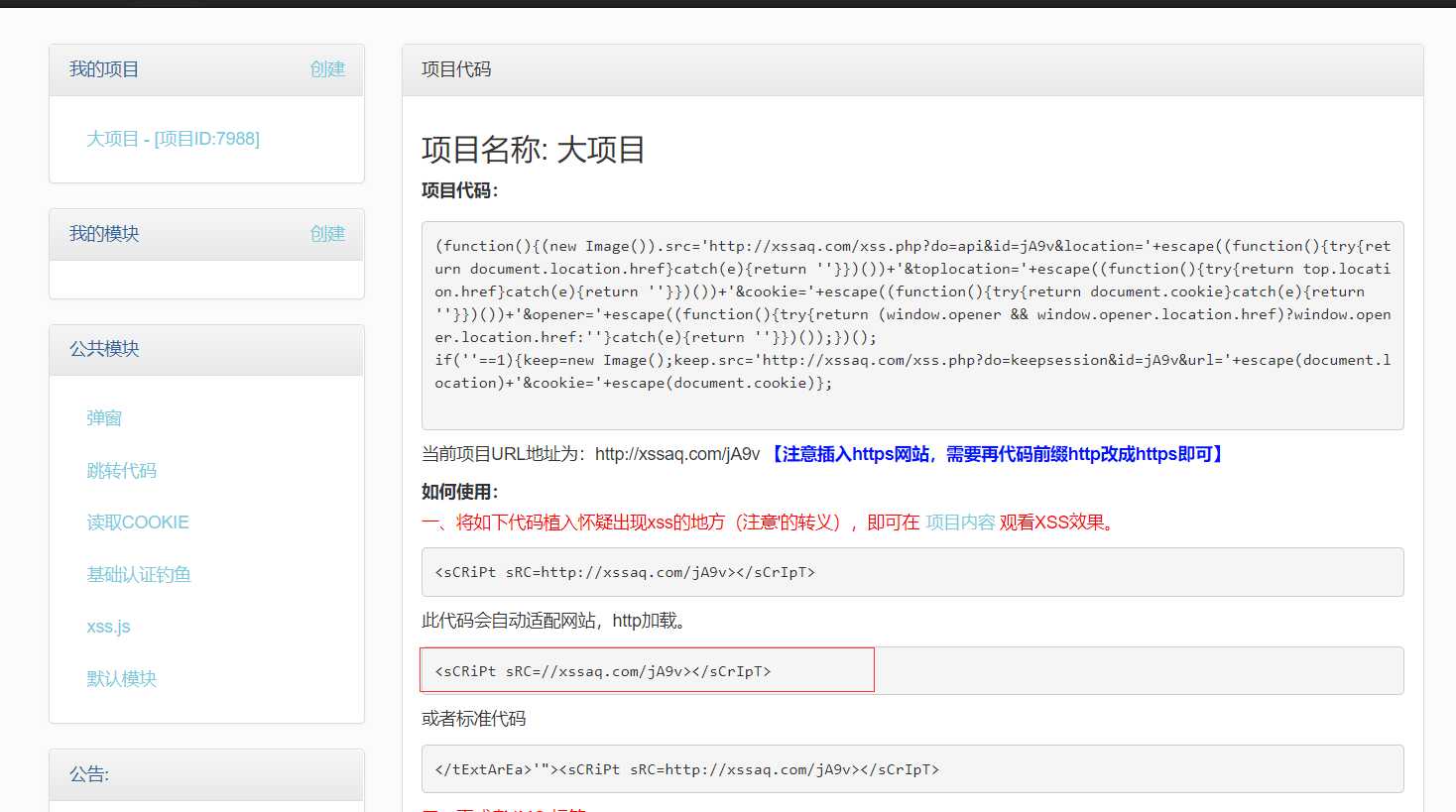1456x812 pixels.
Task: Click the text 此代码会自动适配网站，http加载。
Action: pos(555,621)
